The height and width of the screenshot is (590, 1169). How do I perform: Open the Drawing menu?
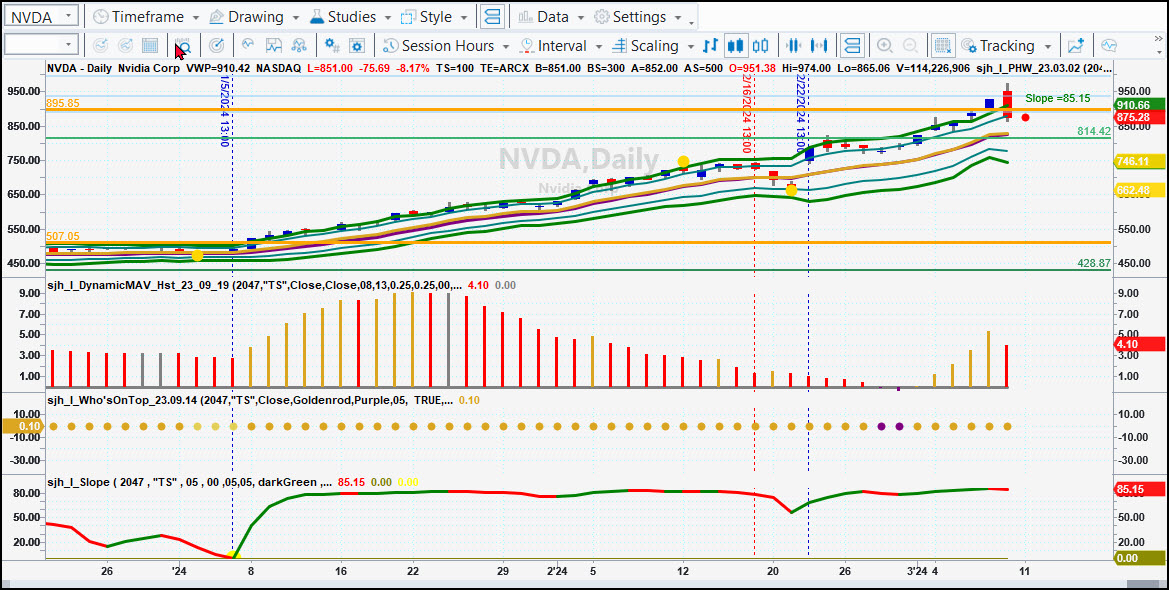click(x=255, y=16)
